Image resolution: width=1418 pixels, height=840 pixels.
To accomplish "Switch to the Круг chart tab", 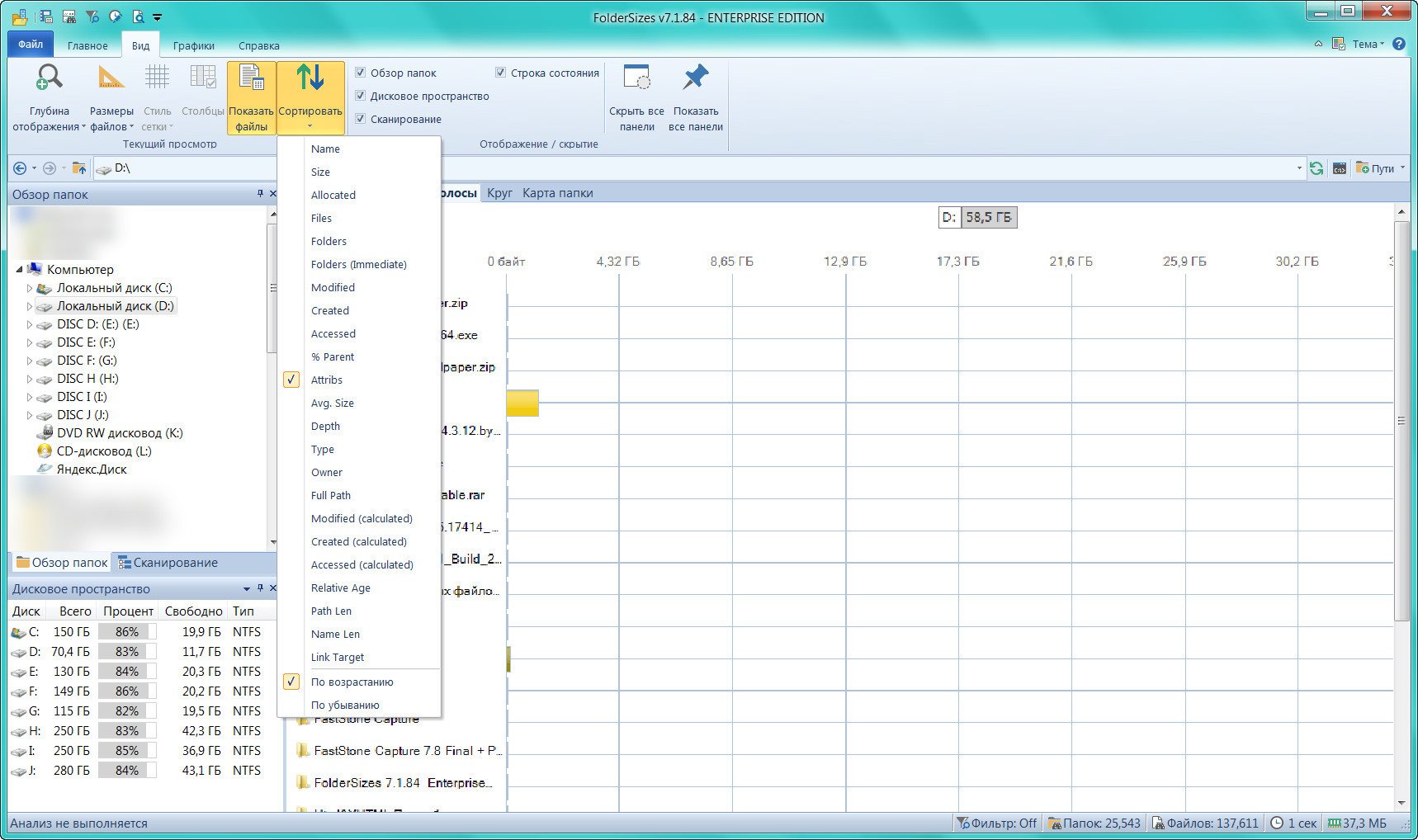I will click(499, 193).
